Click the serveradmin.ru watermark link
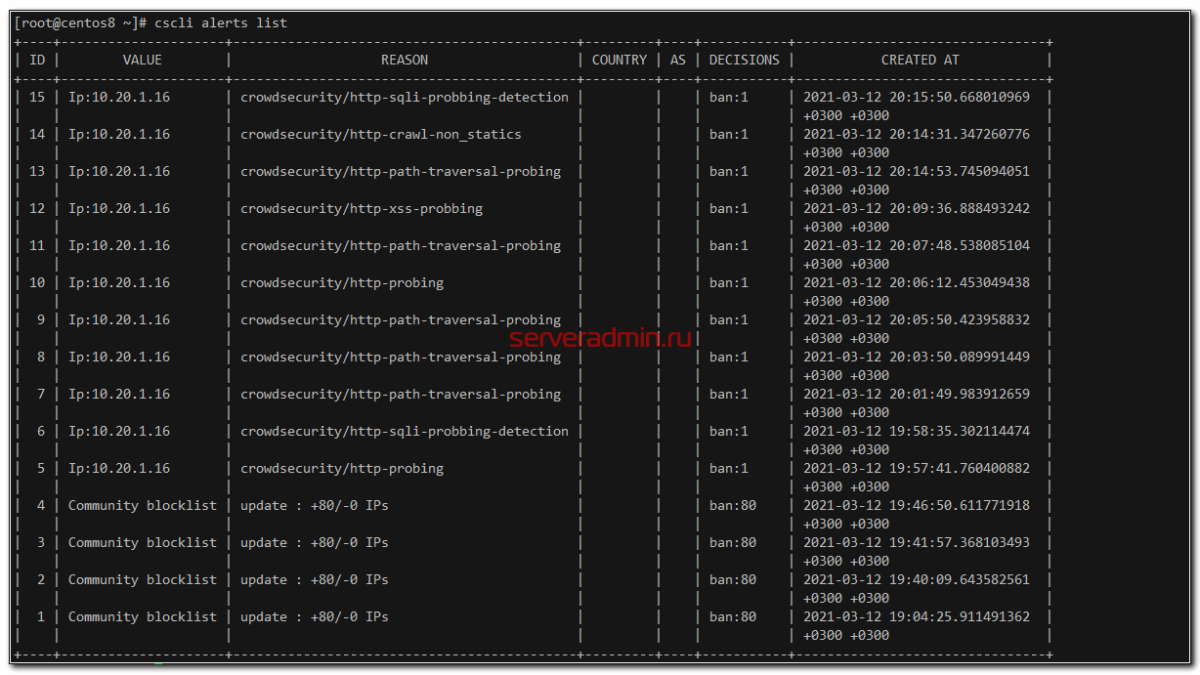 pyautogui.click(x=600, y=339)
